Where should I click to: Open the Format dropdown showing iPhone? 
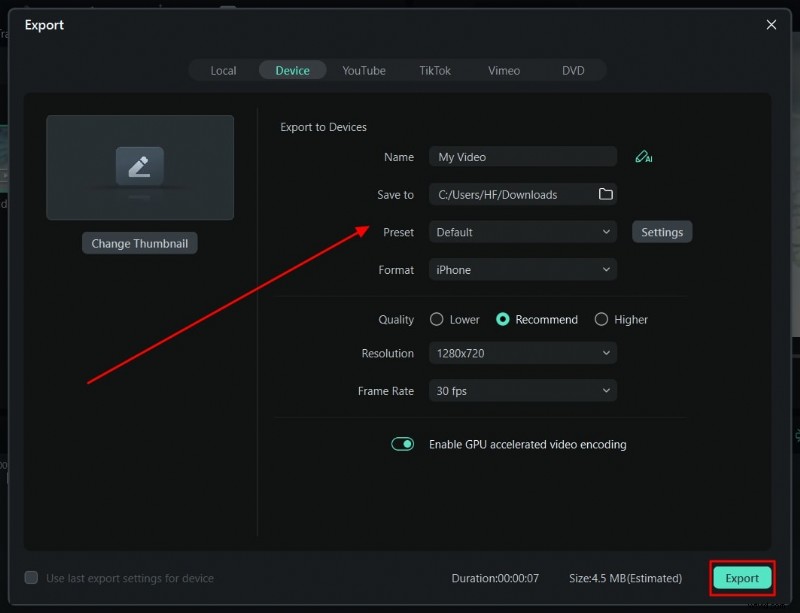tap(522, 269)
